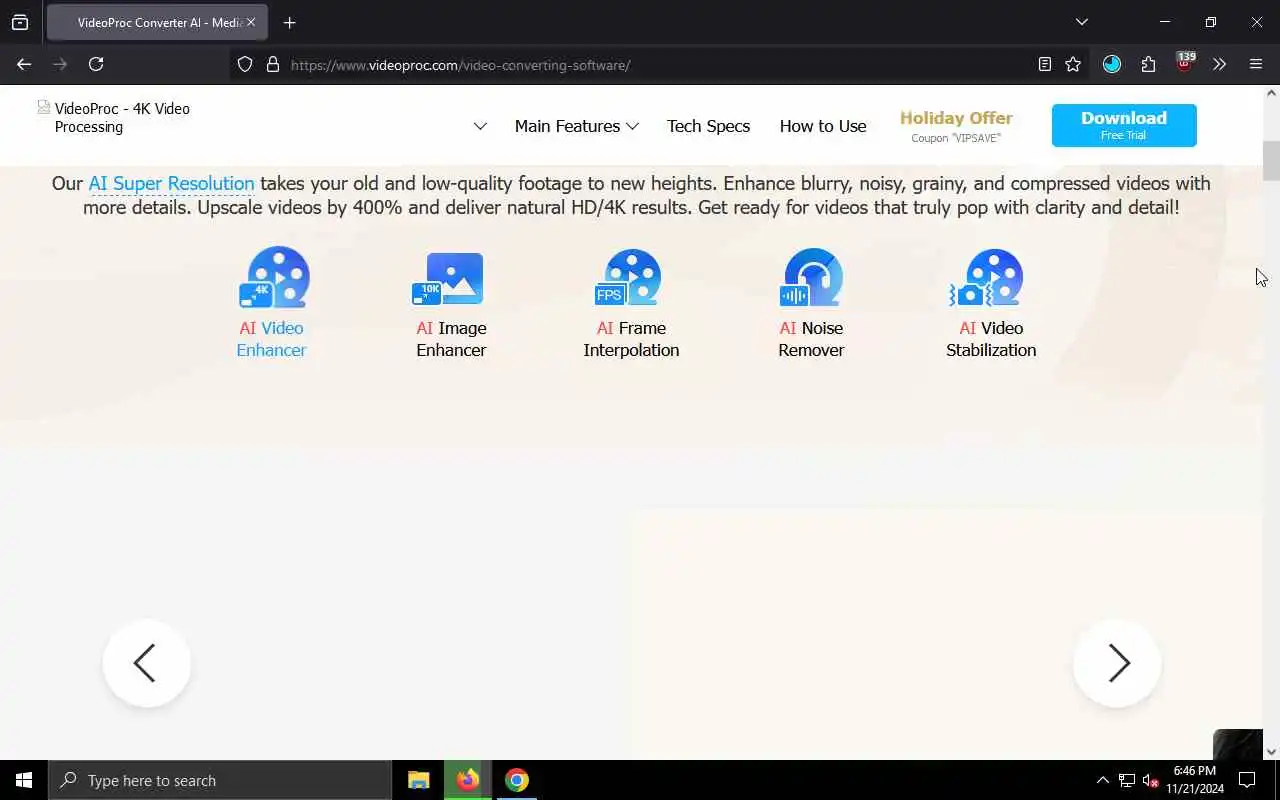This screenshot has height=800, width=1280.
Task: Click the AI Video Enhancer label
Action: (271, 339)
